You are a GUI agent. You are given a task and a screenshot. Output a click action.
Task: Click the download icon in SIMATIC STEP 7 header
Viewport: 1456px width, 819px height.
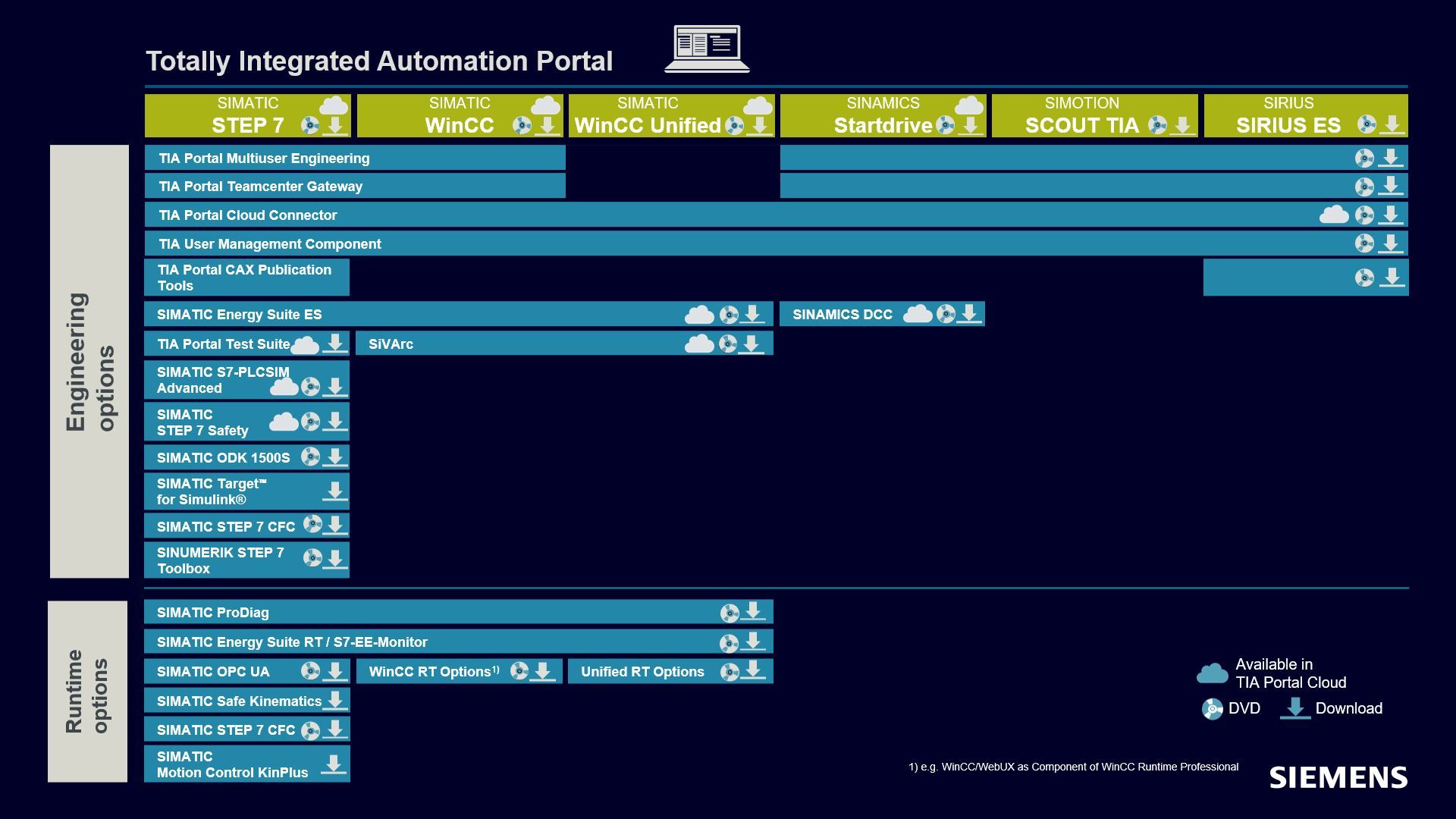pos(334,126)
